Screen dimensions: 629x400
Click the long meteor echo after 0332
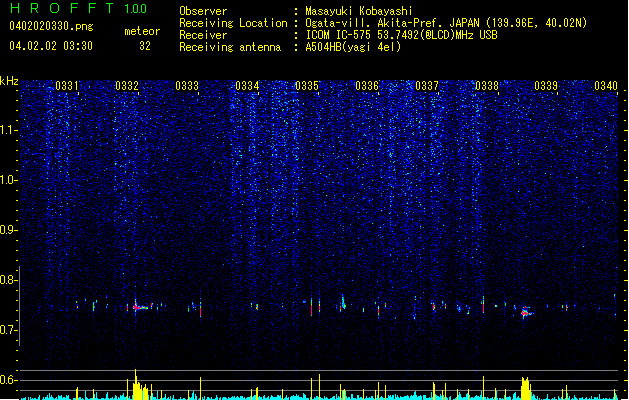coord(141,307)
